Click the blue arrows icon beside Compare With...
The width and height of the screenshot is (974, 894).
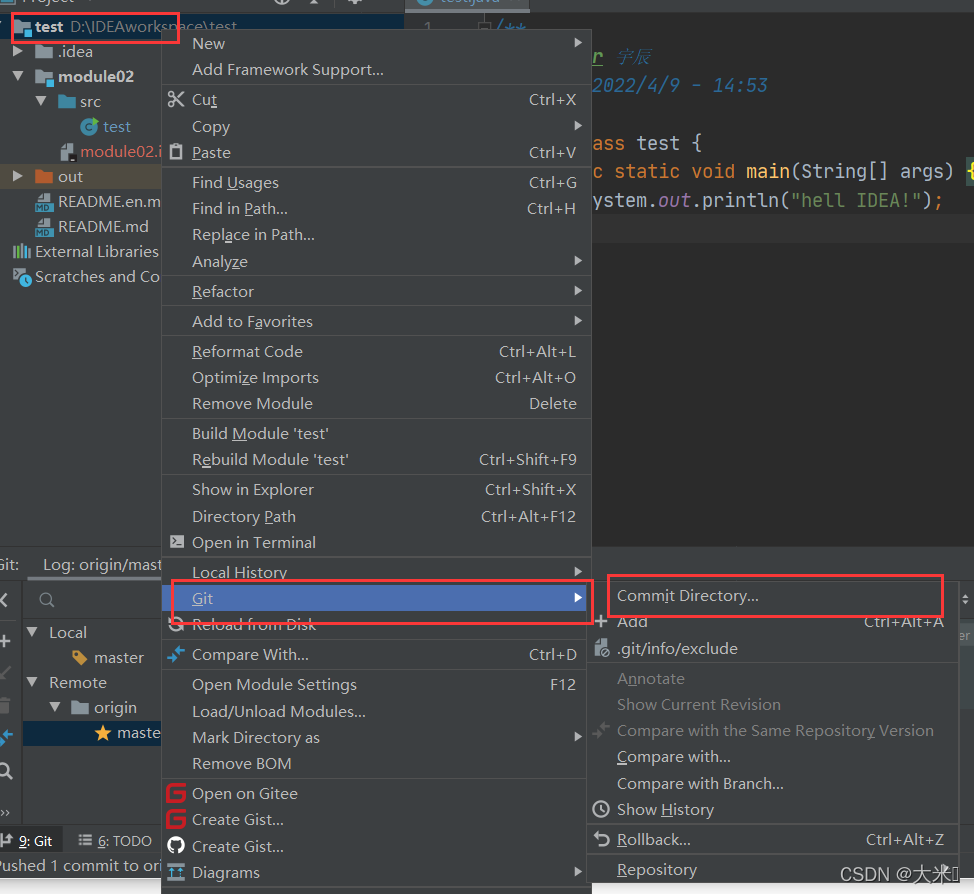pos(176,654)
